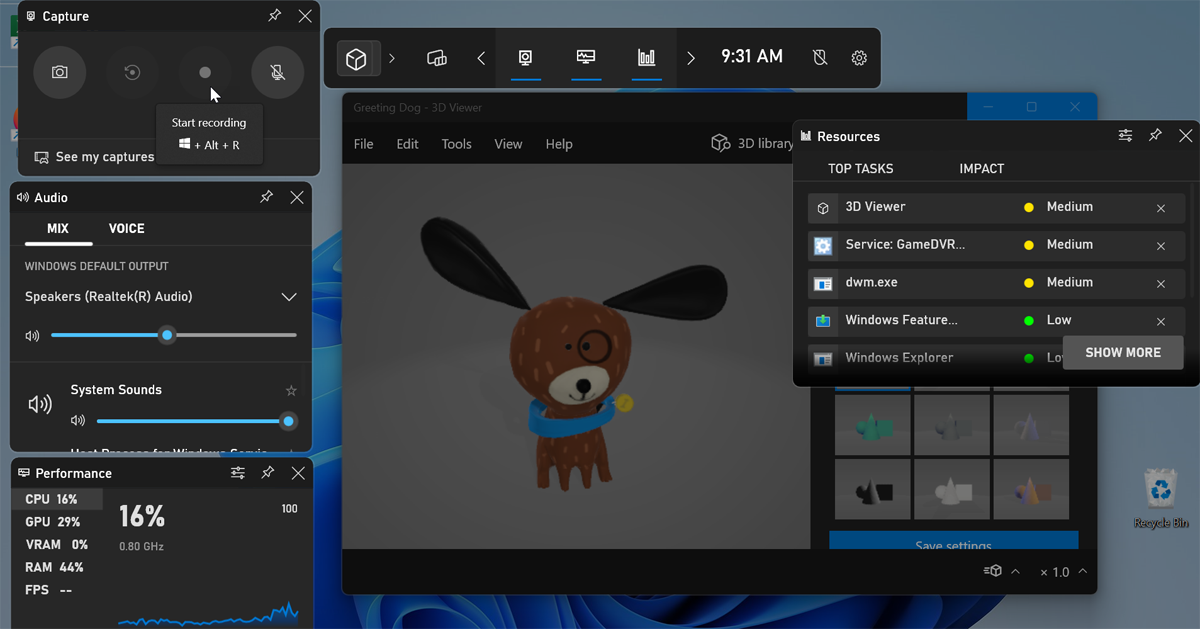Image resolution: width=1200 pixels, height=629 pixels.
Task: Favorite System Sounds with star icon
Action: (291, 390)
